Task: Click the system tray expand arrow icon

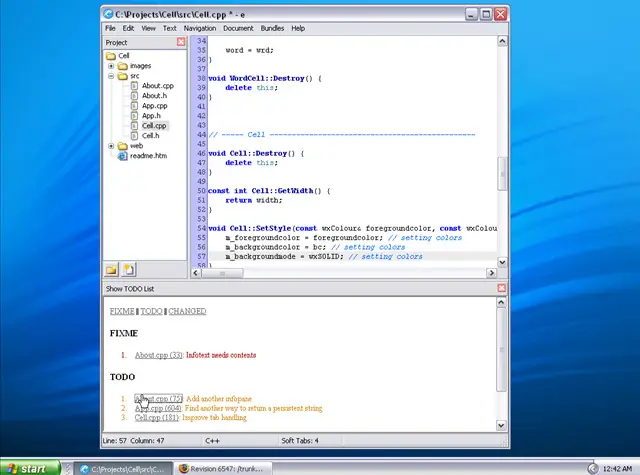Action: pyautogui.click(x=593, y=468)
